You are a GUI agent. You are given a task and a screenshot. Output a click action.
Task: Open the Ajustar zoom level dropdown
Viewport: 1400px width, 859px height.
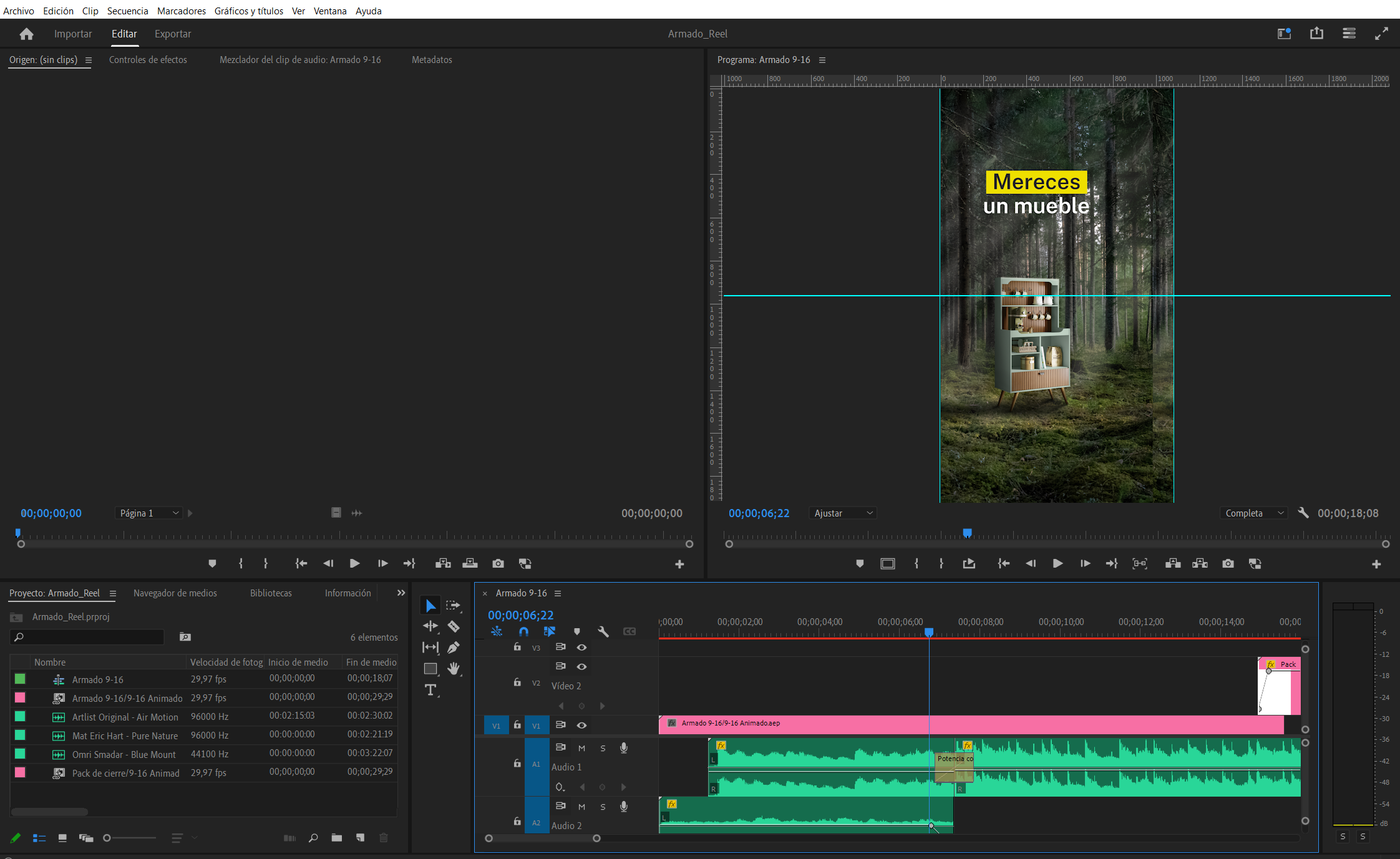pyautogui.click(x=842, y=513)
